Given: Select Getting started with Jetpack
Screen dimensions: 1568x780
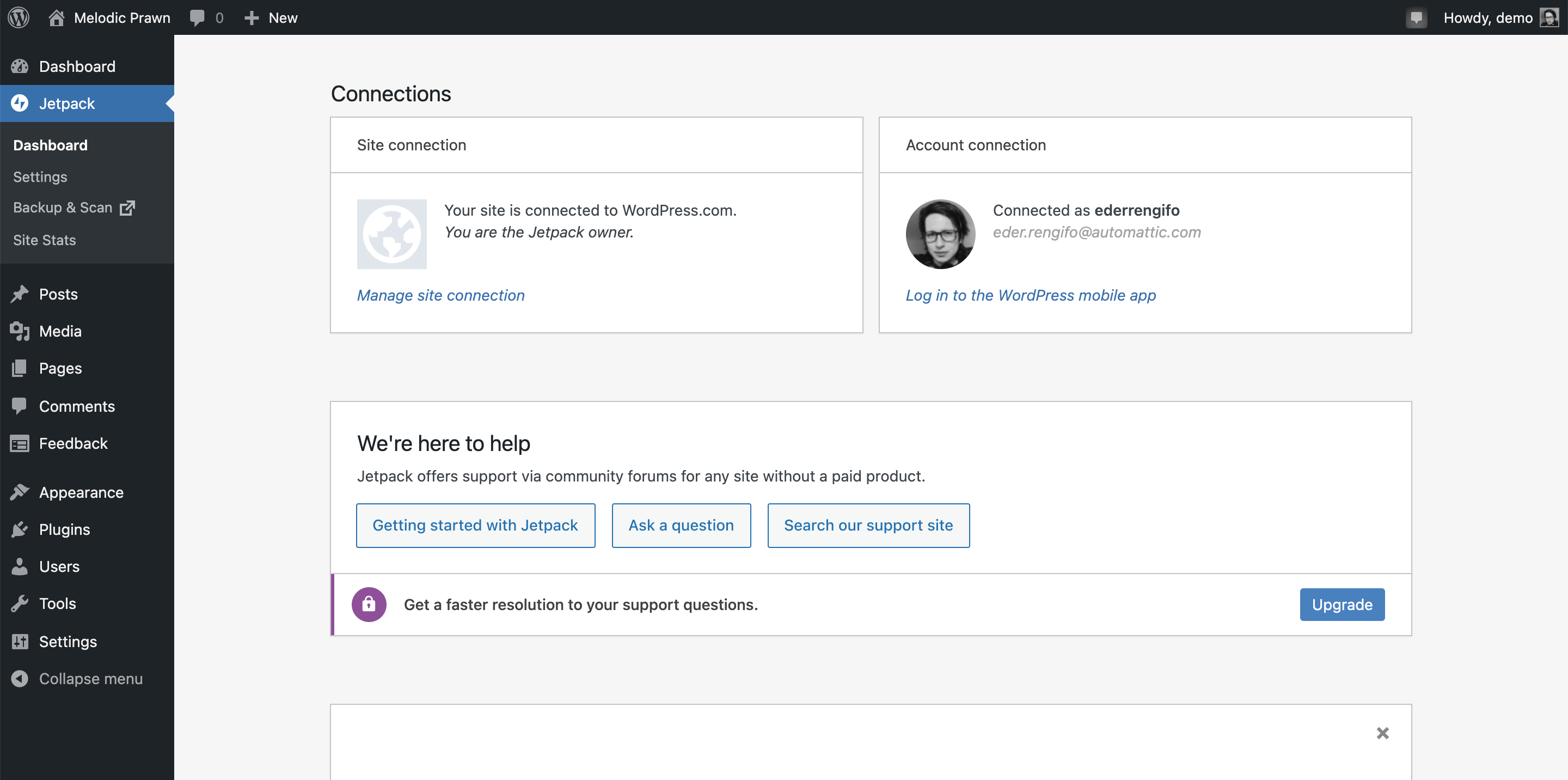Looking at the screenshot, I should click(x=475, y=525).
